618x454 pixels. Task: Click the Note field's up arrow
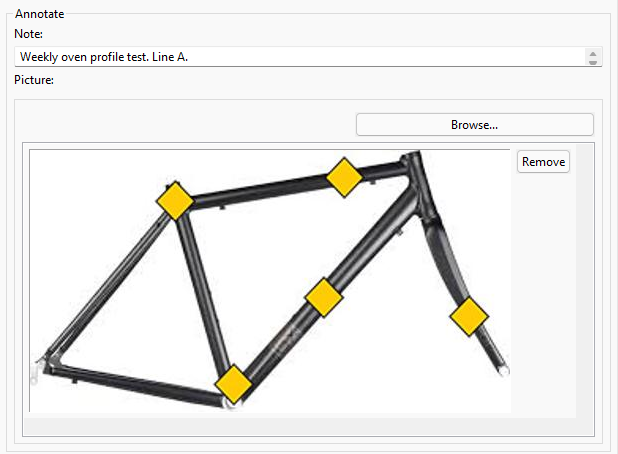(593, 52)
